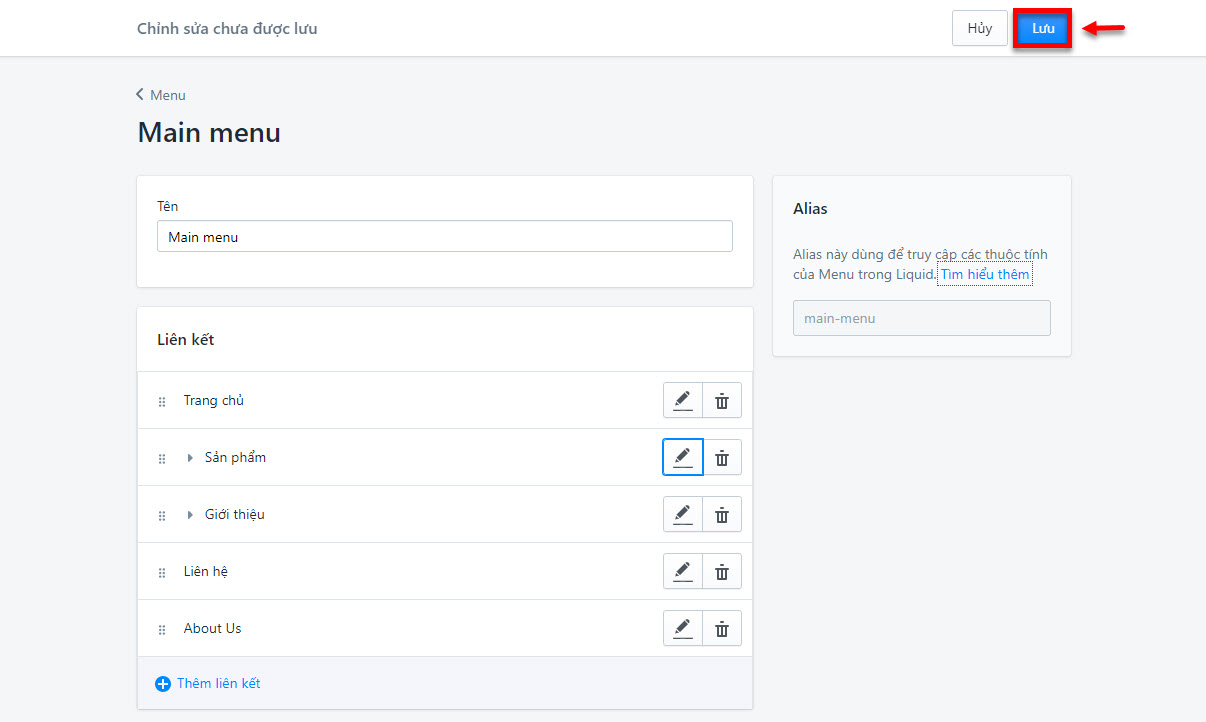Screen dimensions: 1206x722
Task: Edit the Giới thiệu menu link
Action: [683, 515]
